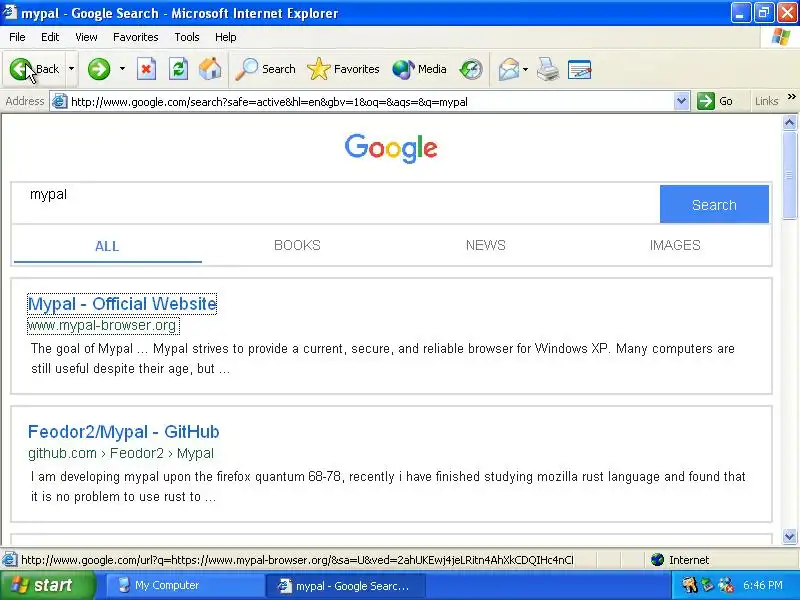Screen dimensions: 800x600
Task: Switch to the IMAGES tab
Action: coord(675,245)
